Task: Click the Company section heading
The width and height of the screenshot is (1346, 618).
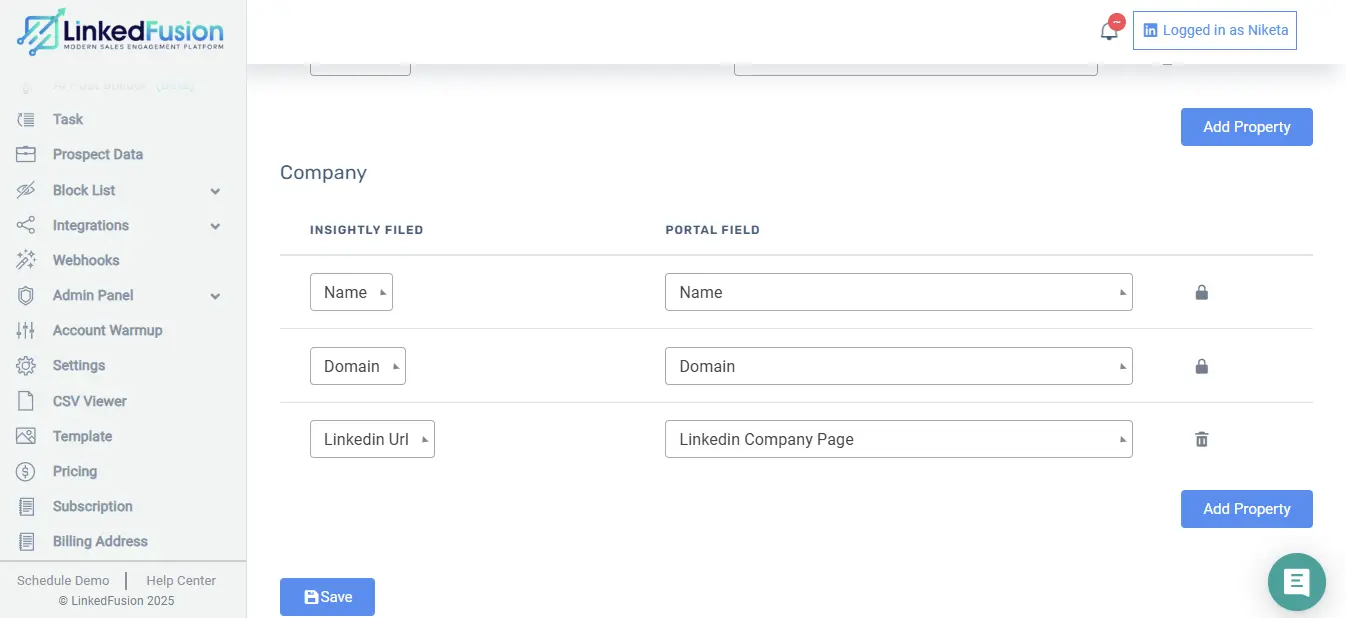Action: click(323, 172)
